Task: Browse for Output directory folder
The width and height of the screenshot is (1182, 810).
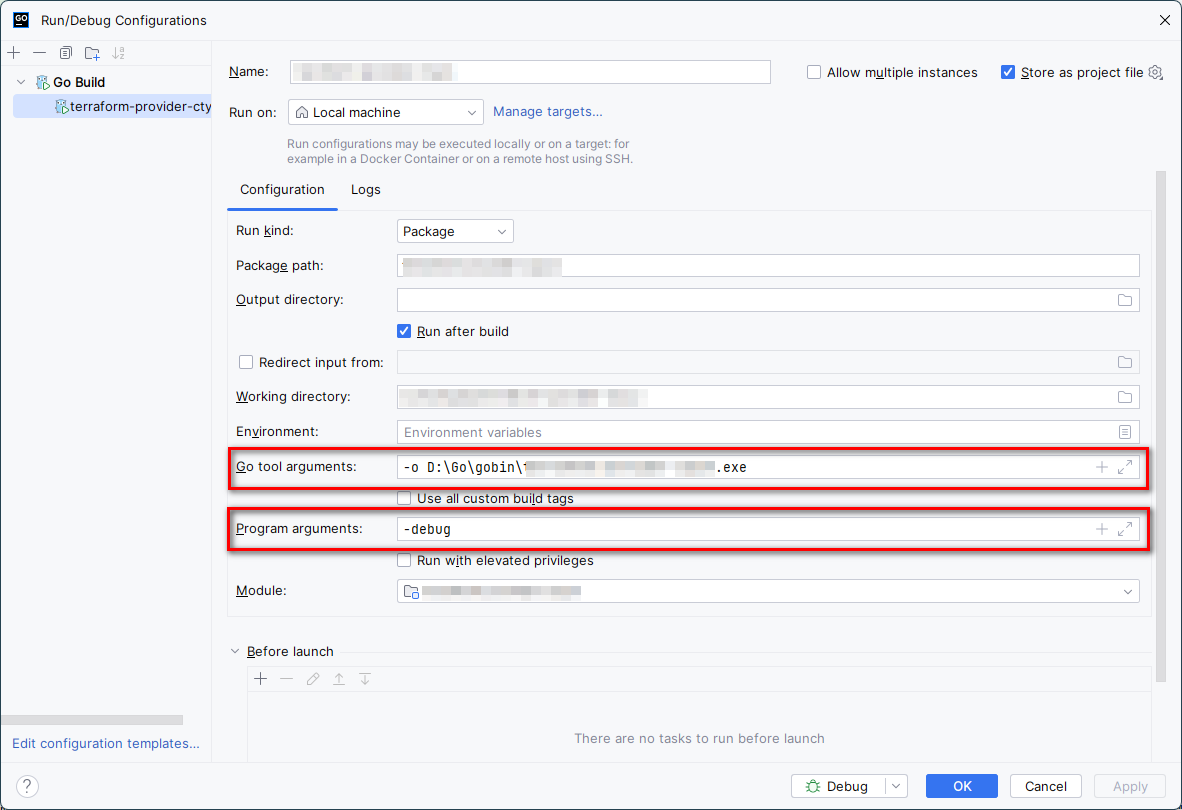Action: tap(1125, 300)
